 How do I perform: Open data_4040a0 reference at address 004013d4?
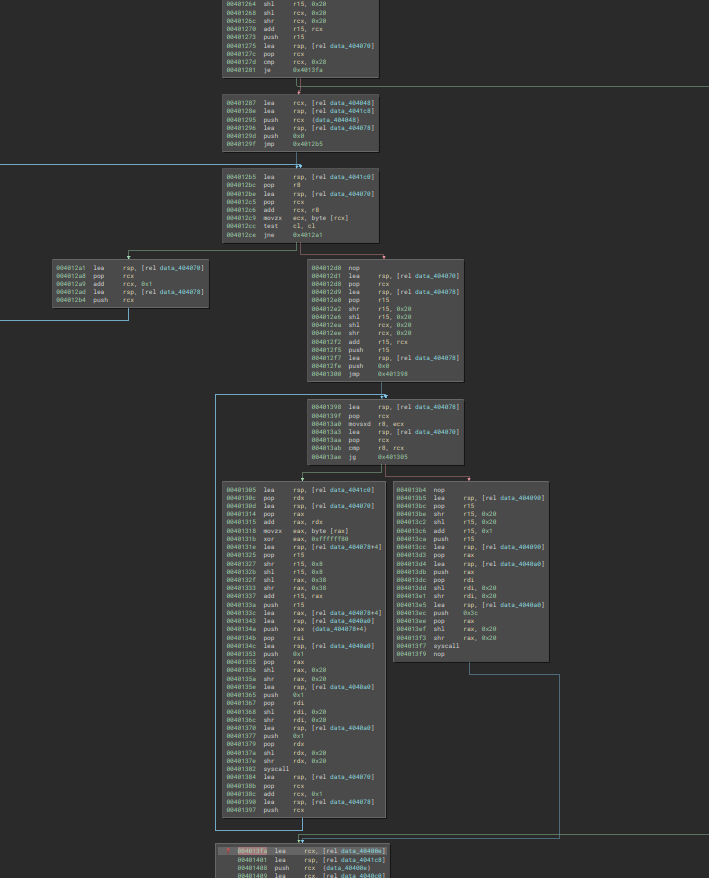(522, 563)
